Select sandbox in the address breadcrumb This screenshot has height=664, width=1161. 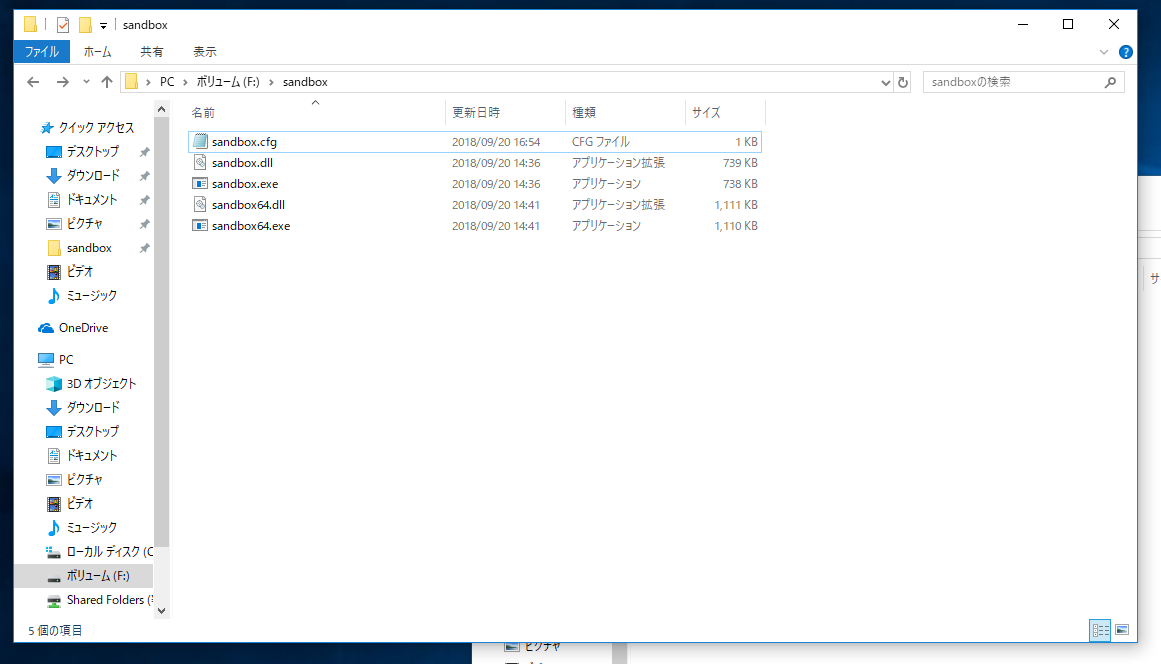click(305, 82)
